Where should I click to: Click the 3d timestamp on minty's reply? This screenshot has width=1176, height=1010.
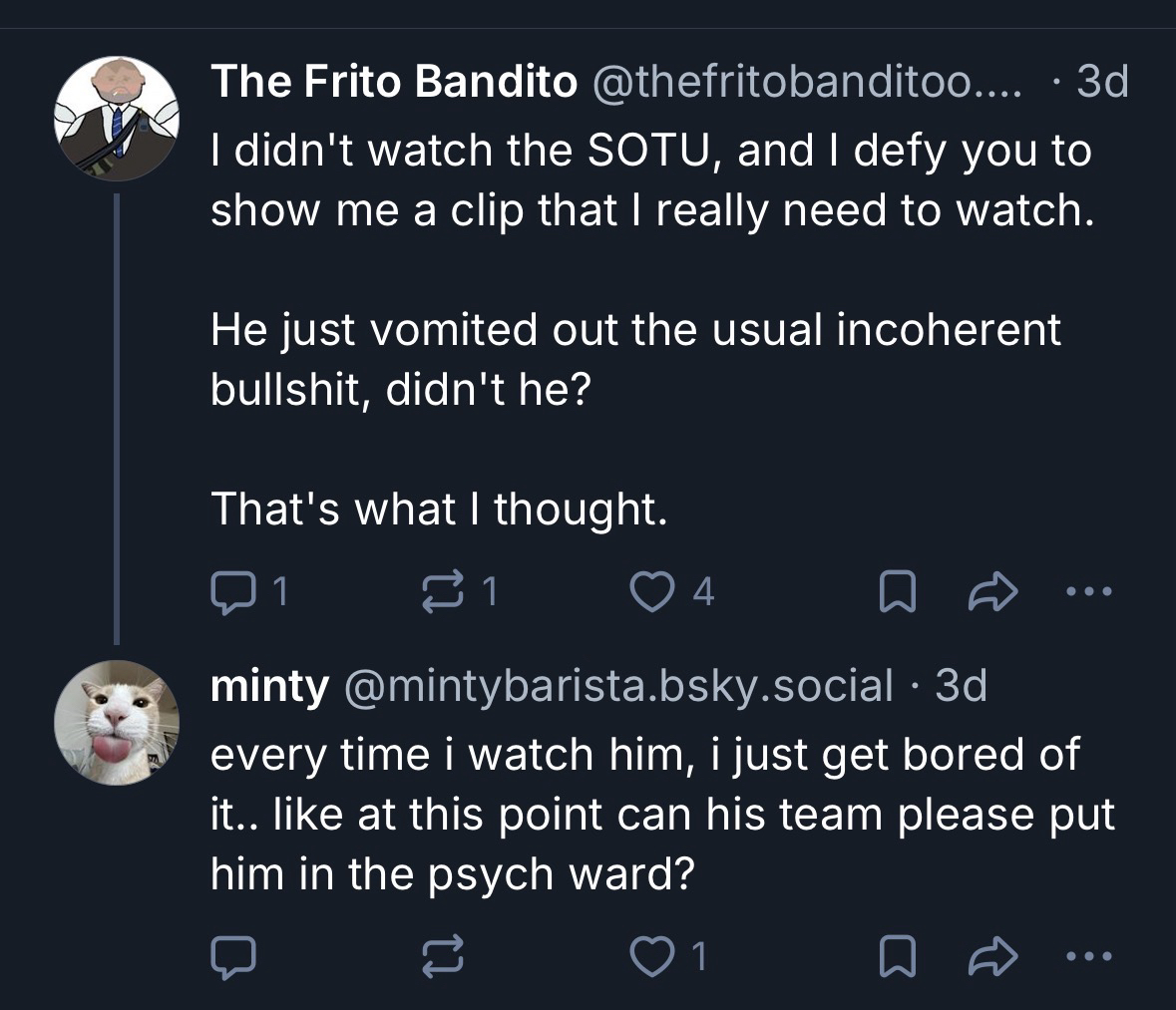961,686
